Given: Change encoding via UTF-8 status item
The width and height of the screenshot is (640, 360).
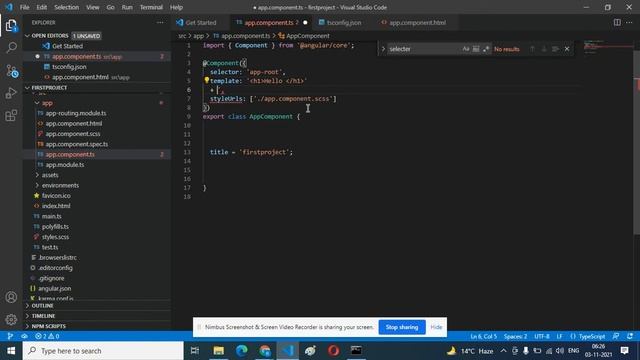Looking at the screenshot, I should pos(542,336).
